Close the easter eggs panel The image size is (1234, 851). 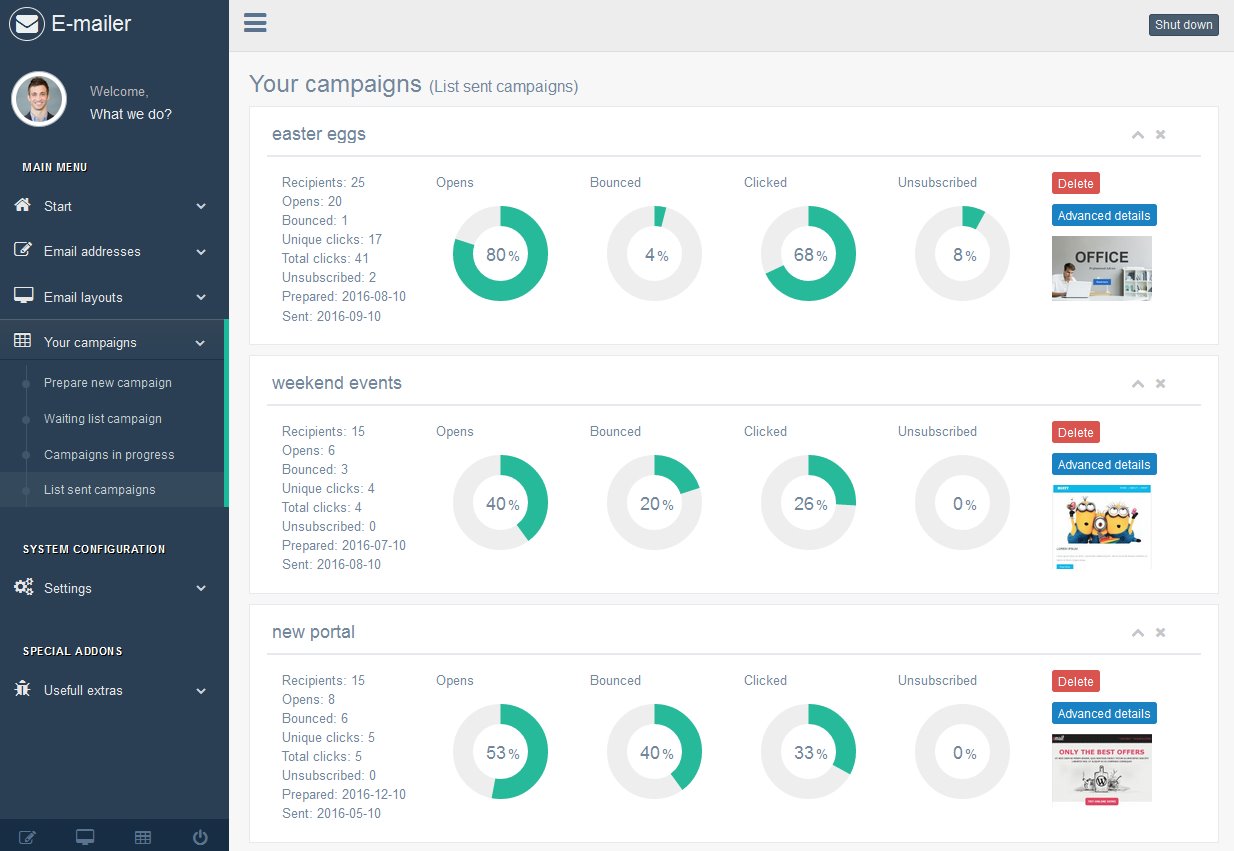pyautogui.click(x=1161, y=135)
